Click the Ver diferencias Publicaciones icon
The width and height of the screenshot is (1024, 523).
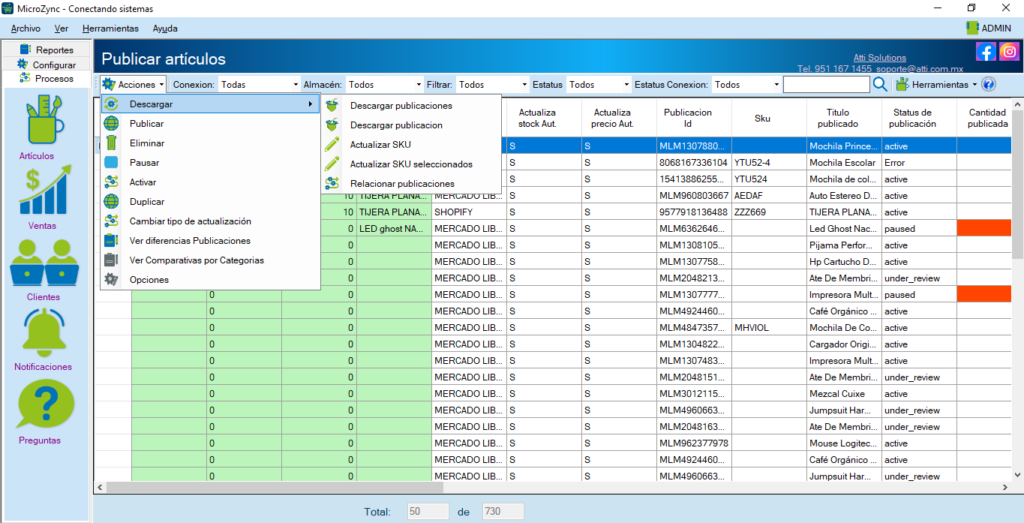click(x=112, y=240)
